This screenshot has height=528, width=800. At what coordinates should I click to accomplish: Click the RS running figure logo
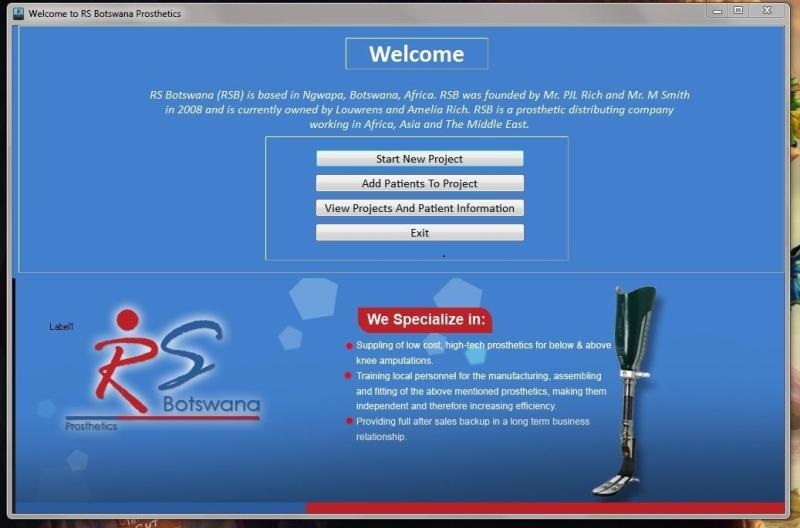pyautogui.click(x=150, y=360)
